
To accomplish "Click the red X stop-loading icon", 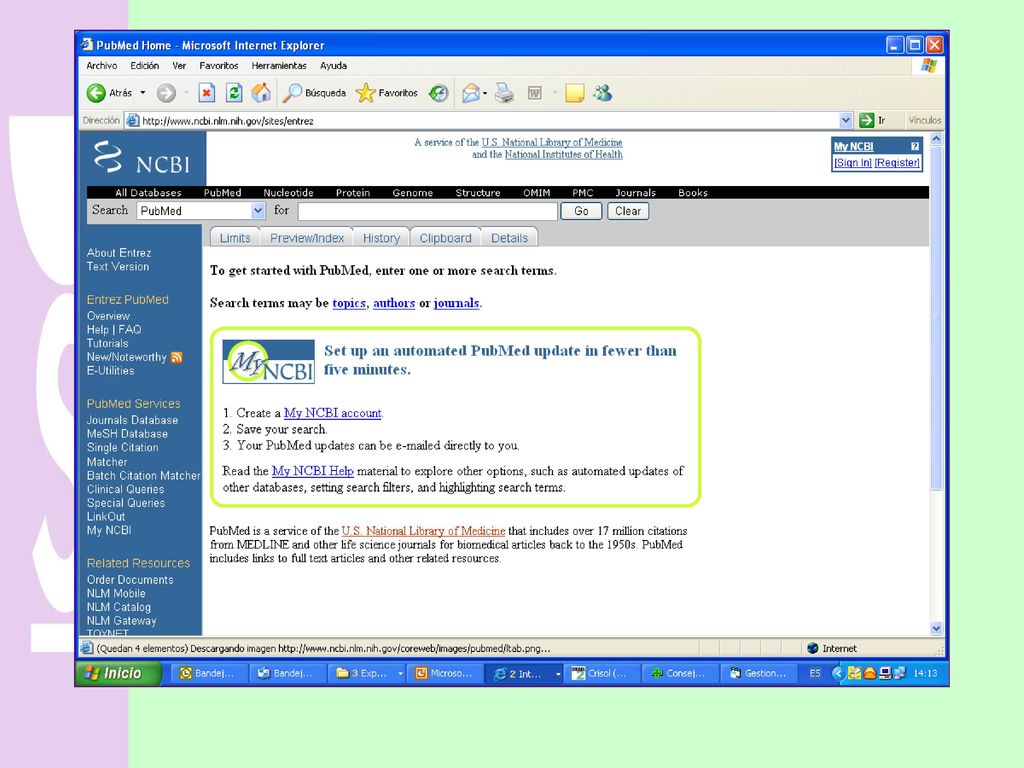I will pos(206,93).
